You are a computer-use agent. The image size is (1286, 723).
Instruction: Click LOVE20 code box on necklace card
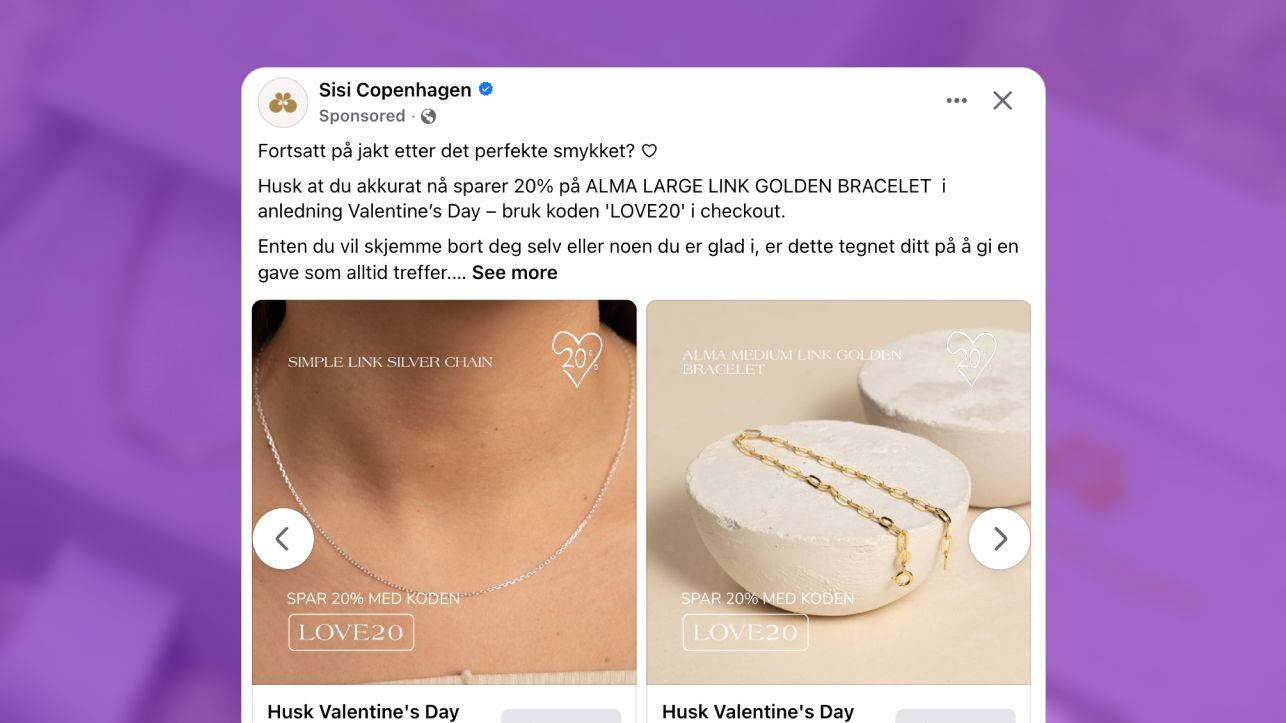tap(351, 632)
